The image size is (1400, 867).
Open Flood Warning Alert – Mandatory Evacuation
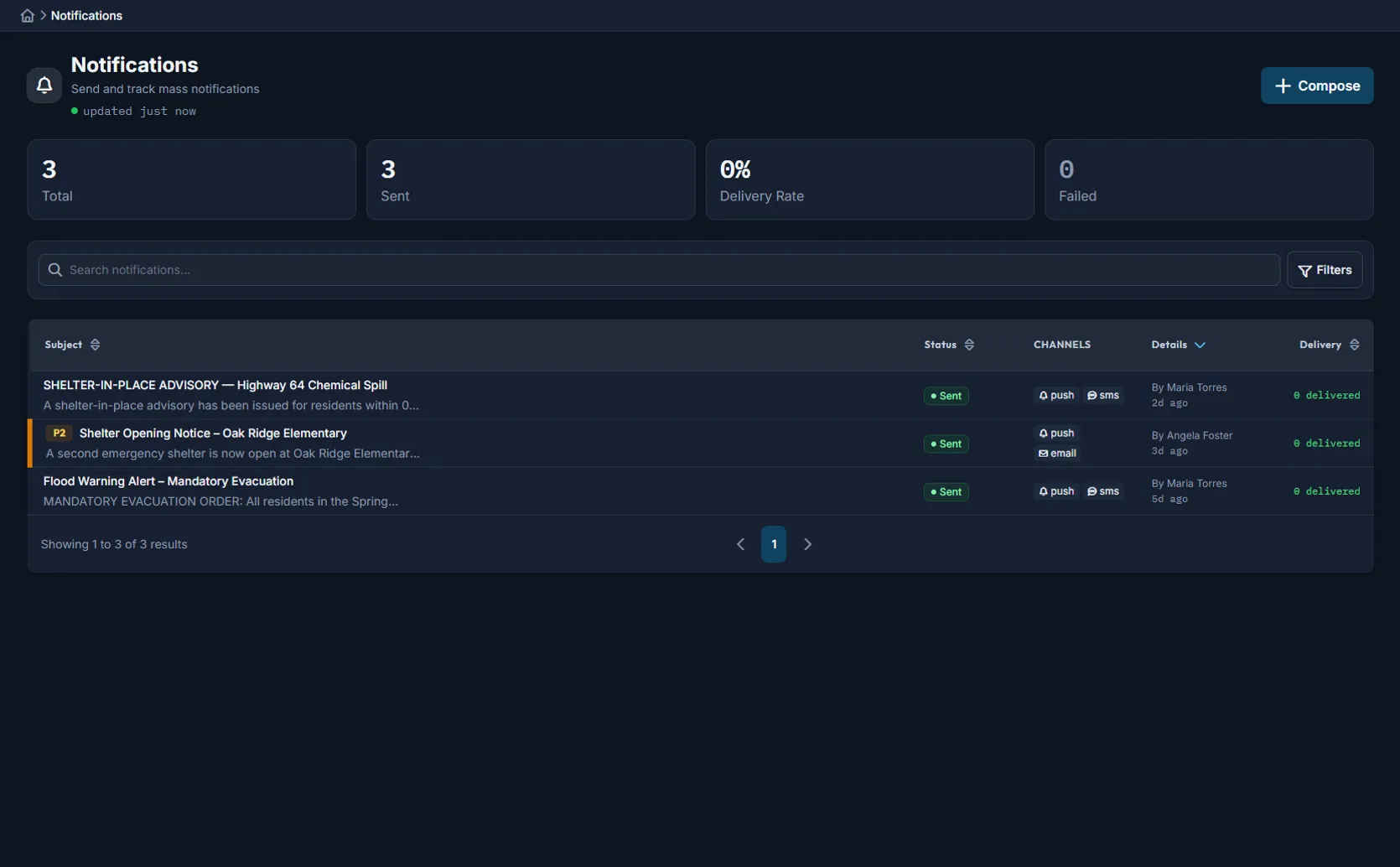pos(168,481)
